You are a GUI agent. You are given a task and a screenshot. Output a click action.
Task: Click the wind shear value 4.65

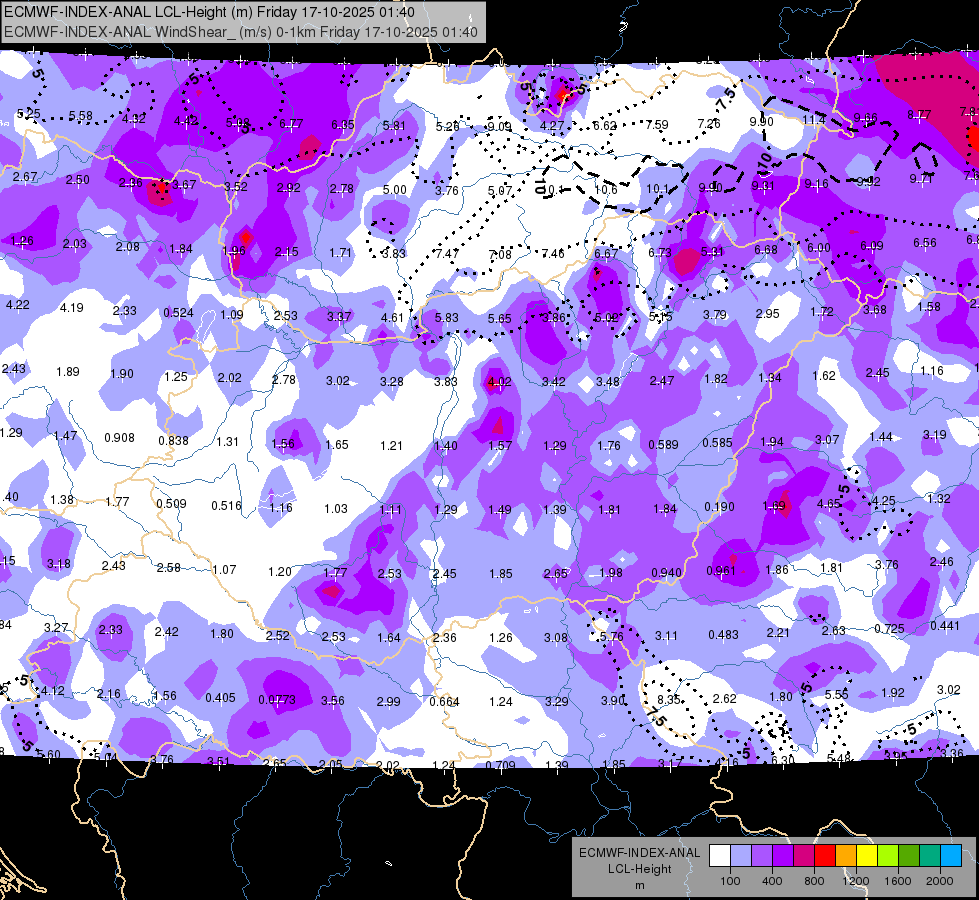[x=829, y=503]
